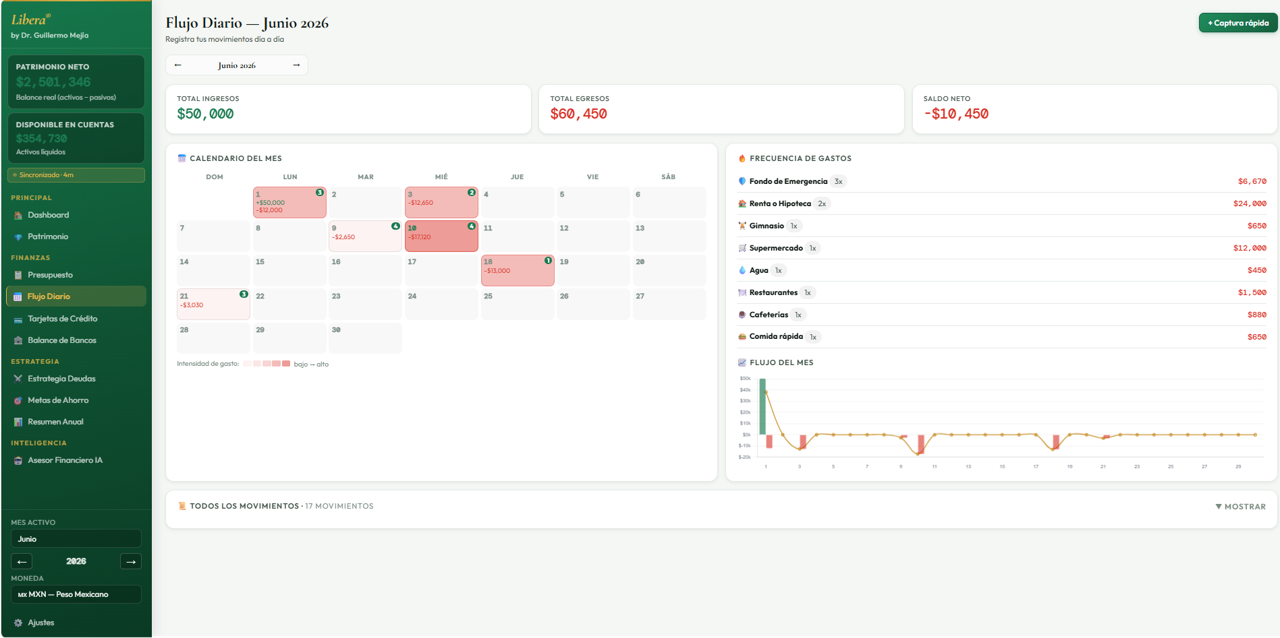Click the Sincronizado status badge

[76, 175]
